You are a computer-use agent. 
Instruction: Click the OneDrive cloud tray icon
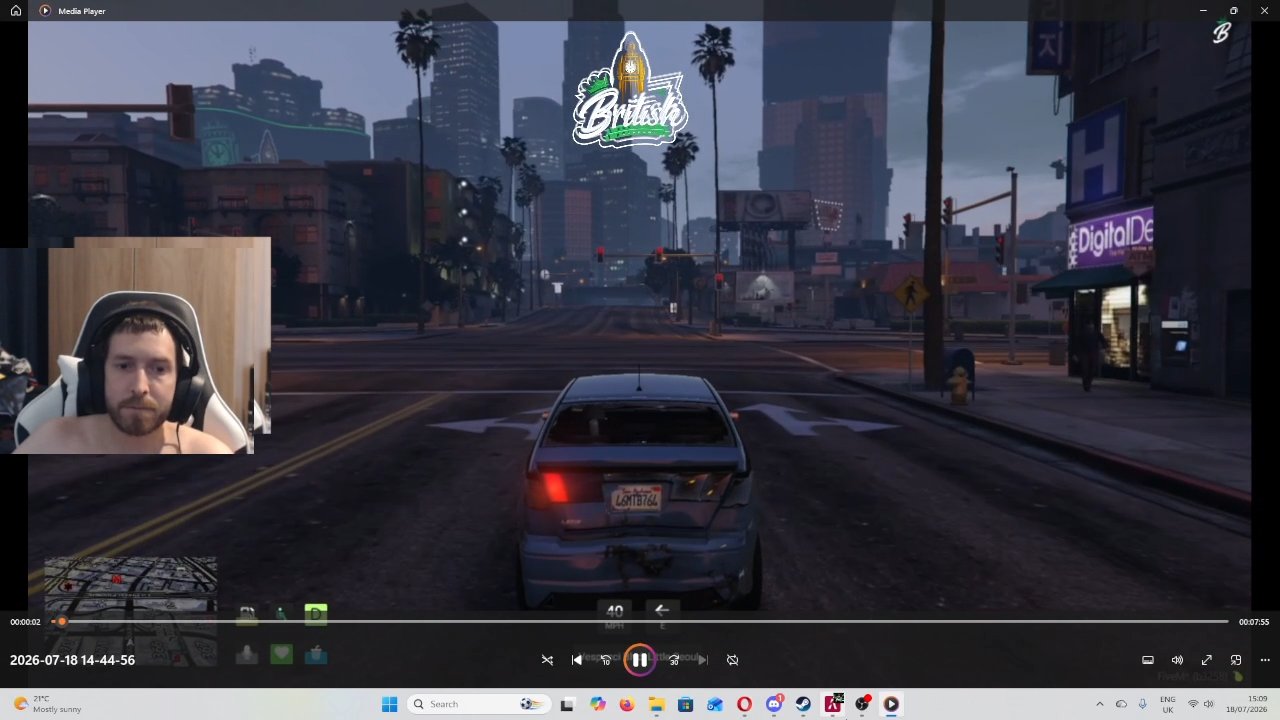coord(1121,704)
